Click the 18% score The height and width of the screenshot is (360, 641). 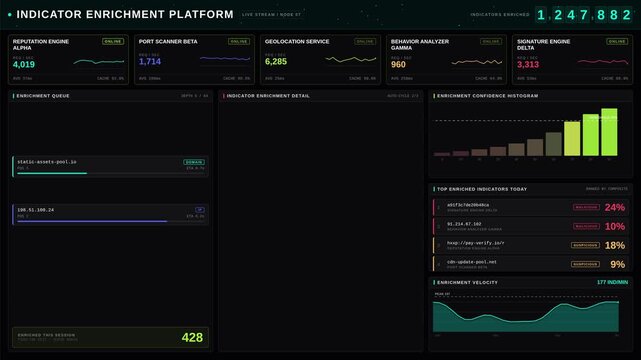point(615,245)
